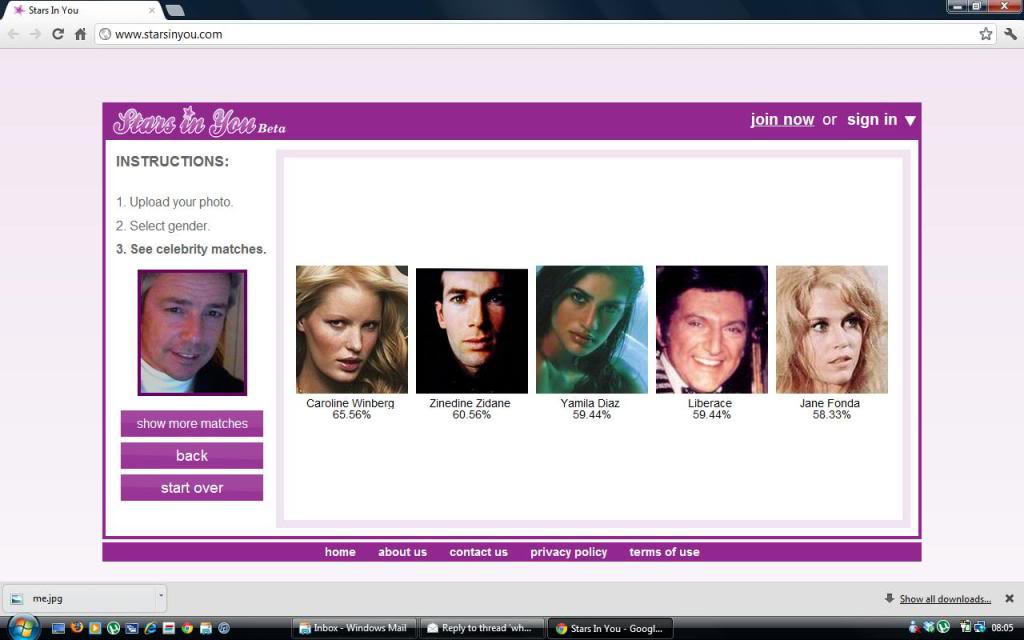Image resolution: width=1024 pixels, height=640 pixels.
Task: Click Show all downloads link
Action: [945, 599]
